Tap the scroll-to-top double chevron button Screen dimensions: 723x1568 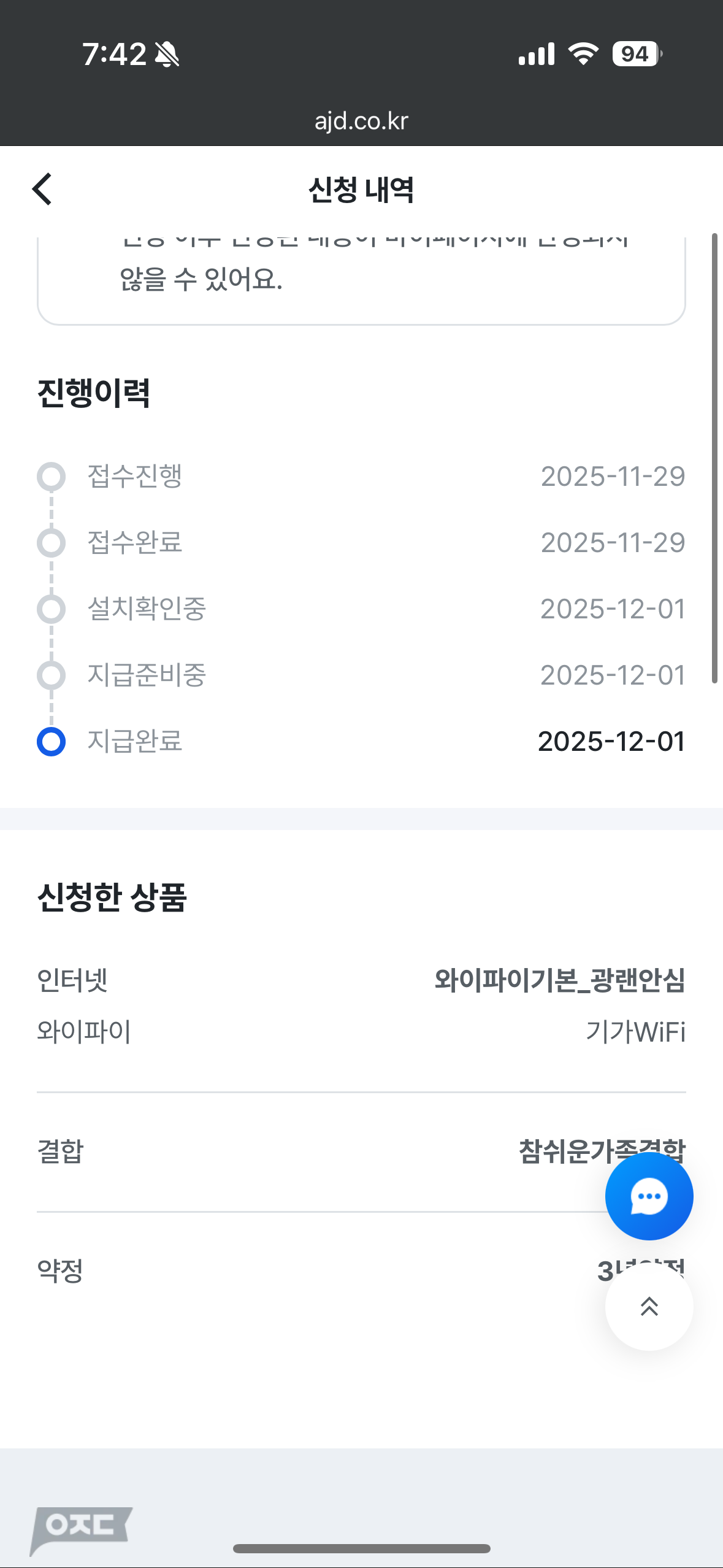(649, 1307)
